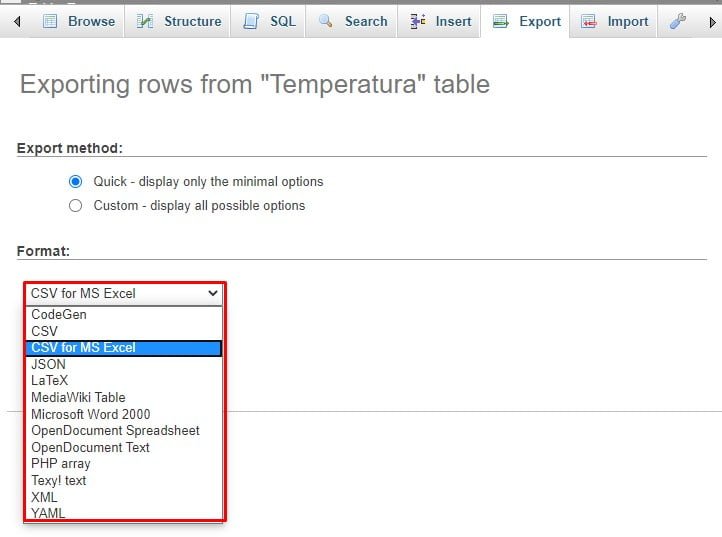Select the Custom export method radio
The height and width of the screenshot is (537, 722).
pos(75,206)
